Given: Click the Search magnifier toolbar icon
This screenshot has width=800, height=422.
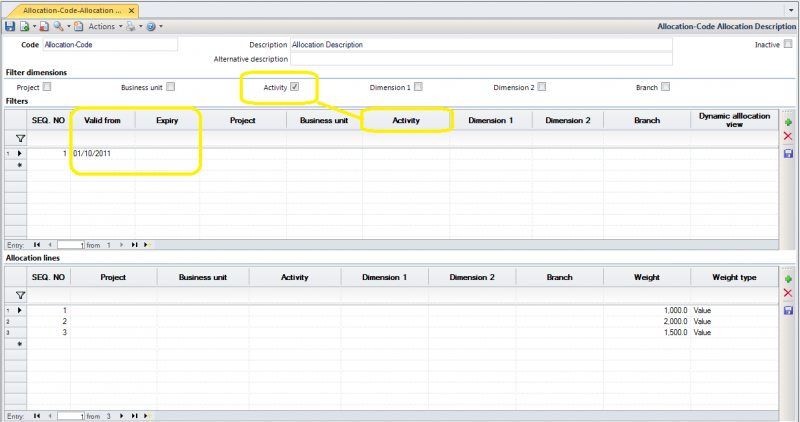Looking at the screenshot, I should pos(59,27).
